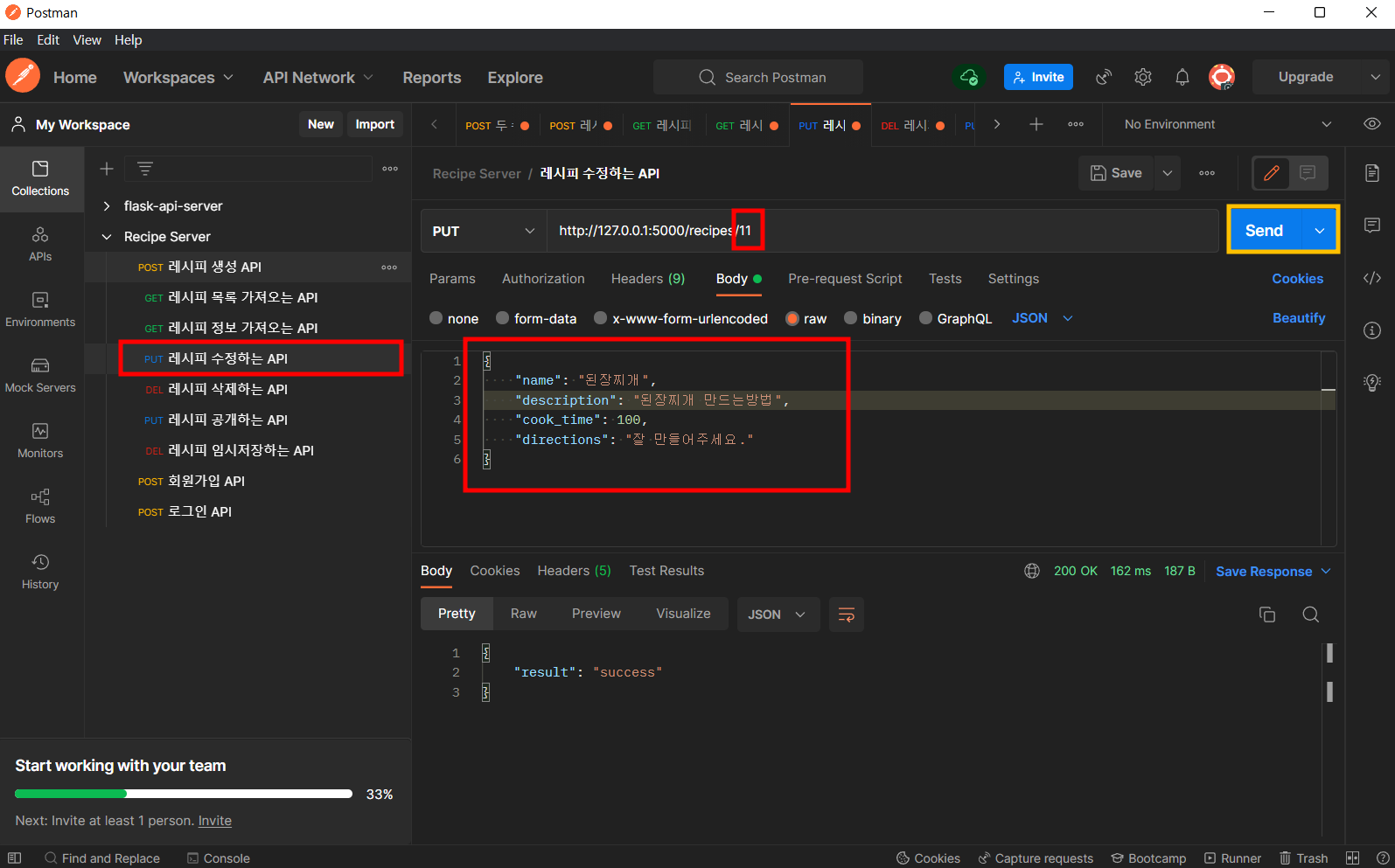Viewport: 1395px width, 868px height.
Task: Select the form-data body type
Action: tap(536, 318)
